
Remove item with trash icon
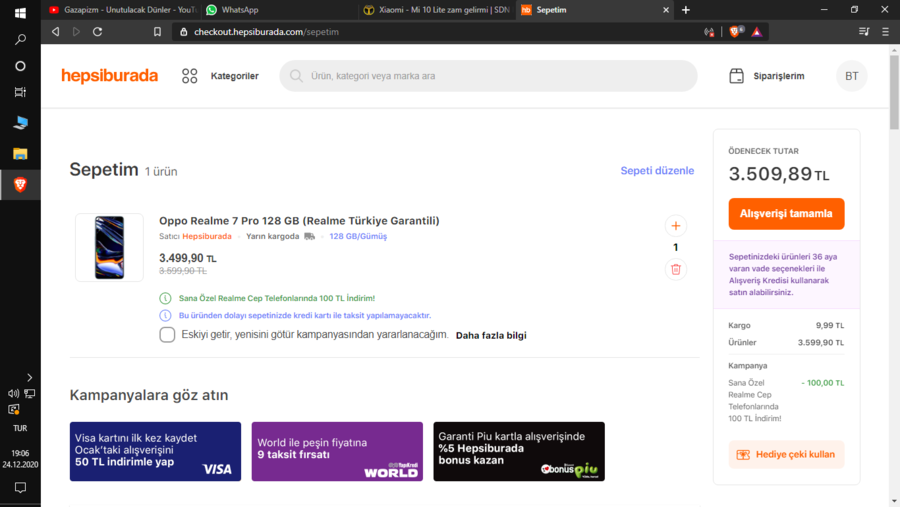(x=676, y=269)
